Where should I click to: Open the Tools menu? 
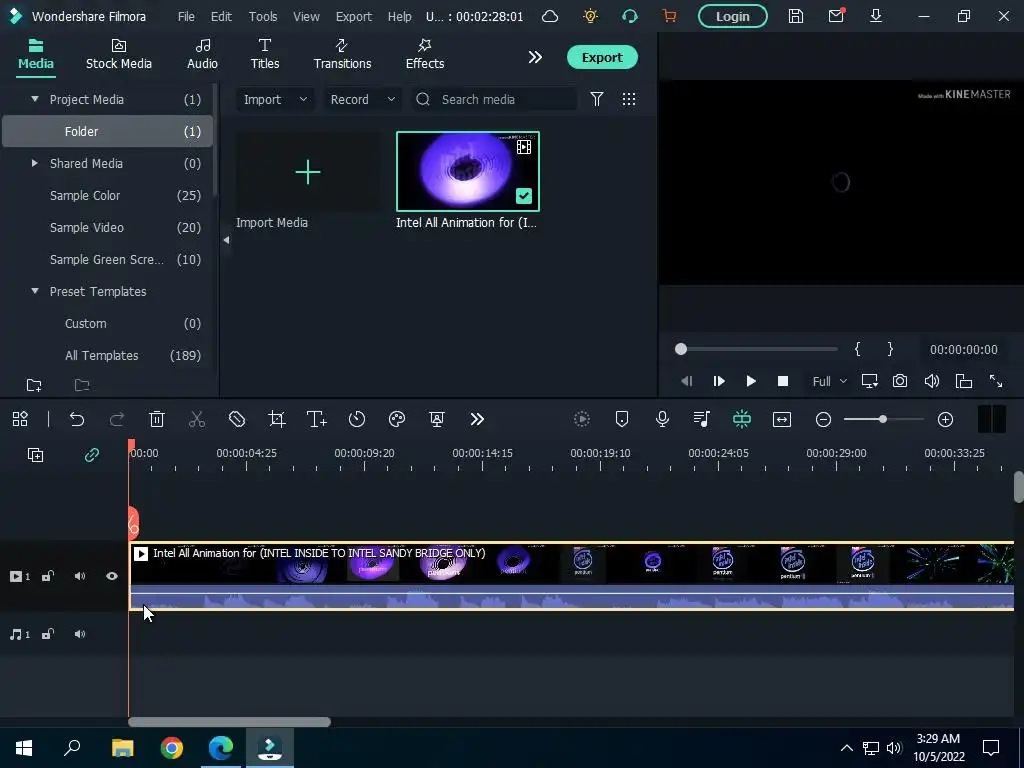[x=263, y=16]
